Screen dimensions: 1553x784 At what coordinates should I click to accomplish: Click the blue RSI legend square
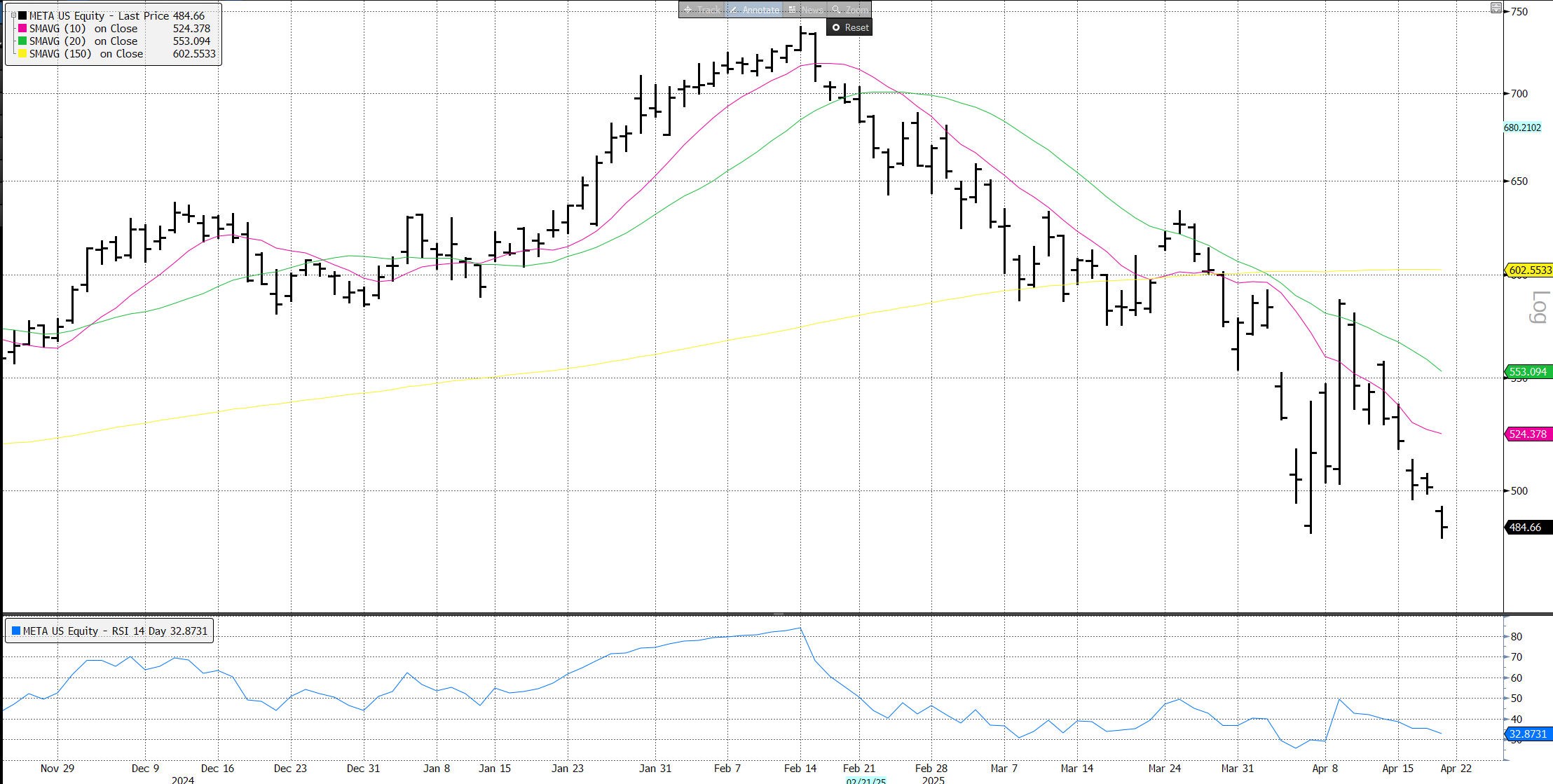click(15, 631)
